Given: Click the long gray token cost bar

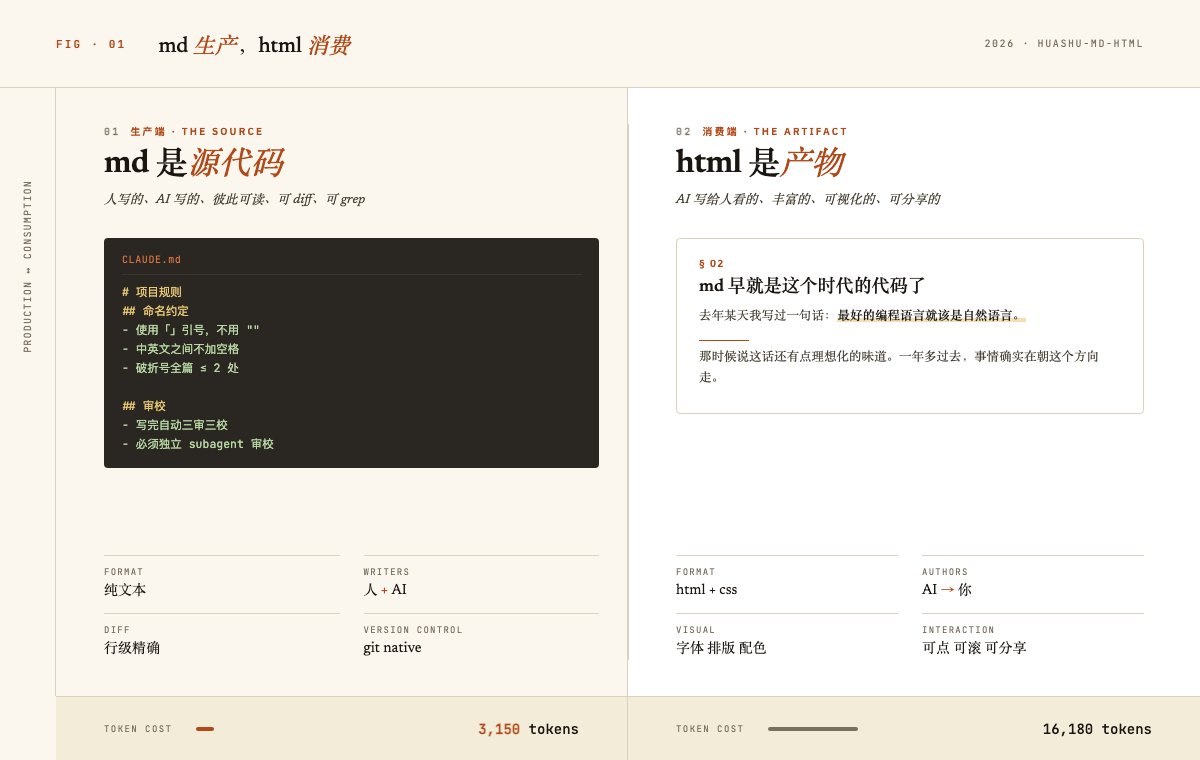Looking at the screenshot, I should tap(813, 729).
